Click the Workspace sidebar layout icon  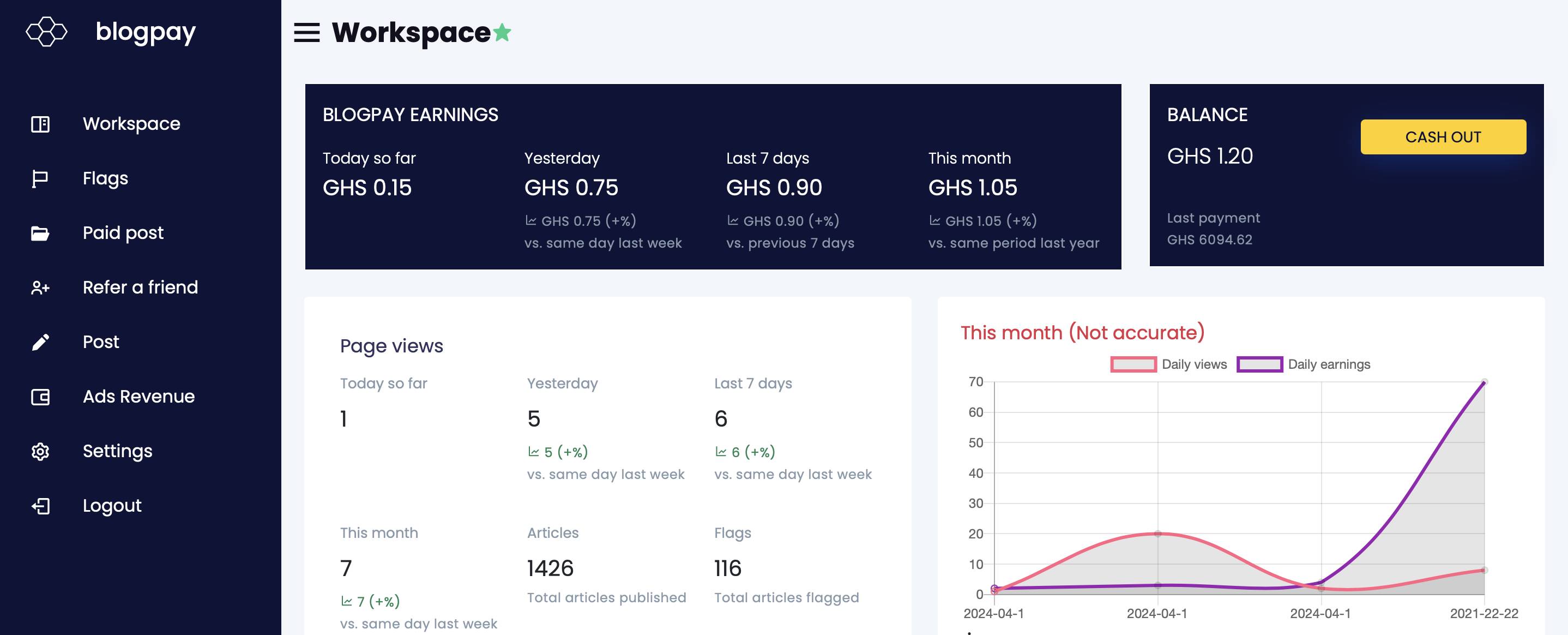pyautogui.click(x=40, y=124)
